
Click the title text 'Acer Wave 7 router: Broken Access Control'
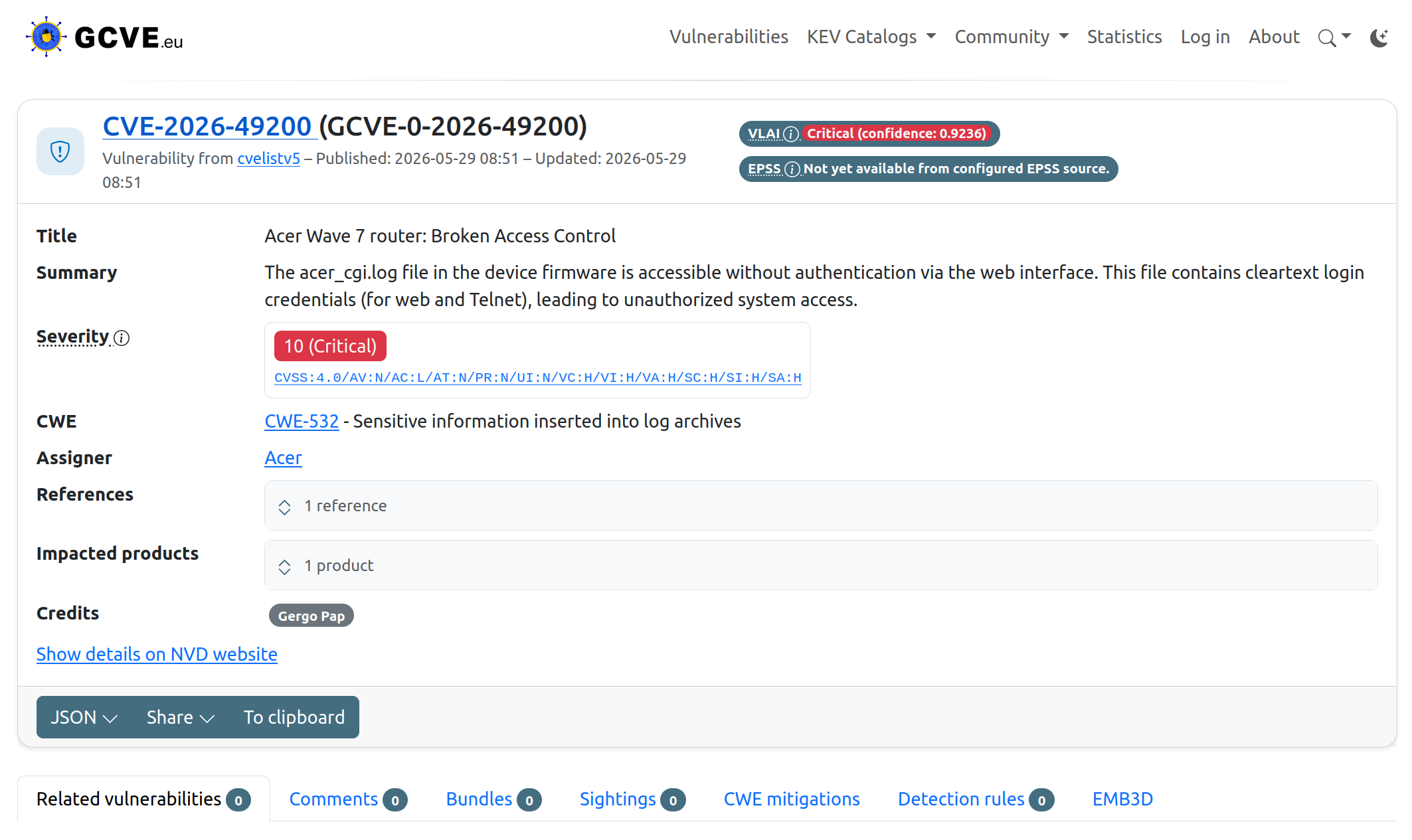coord(440,236)
